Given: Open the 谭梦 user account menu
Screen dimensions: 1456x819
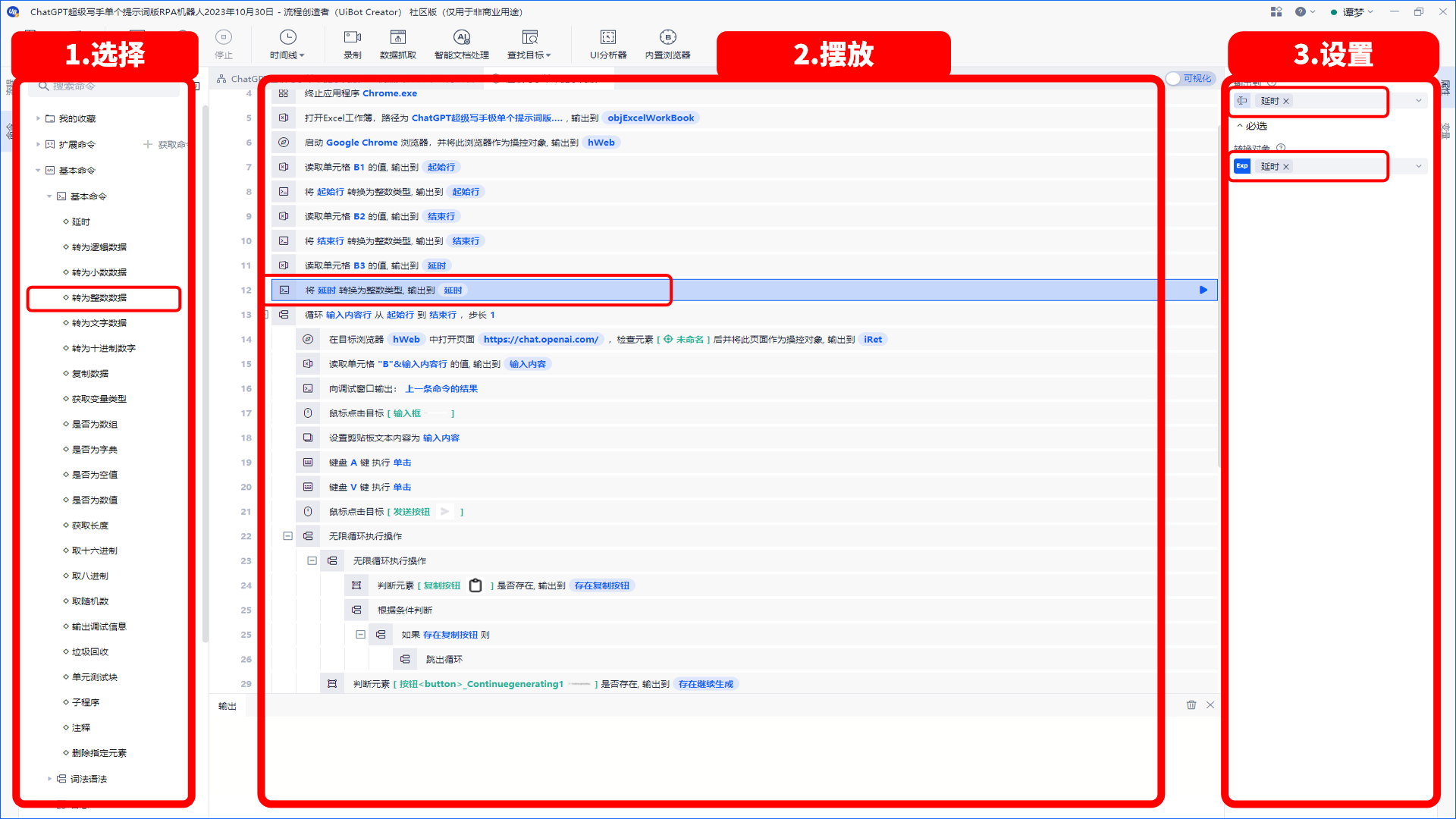Looking at the screenshot, I should tap(1352, 11).
